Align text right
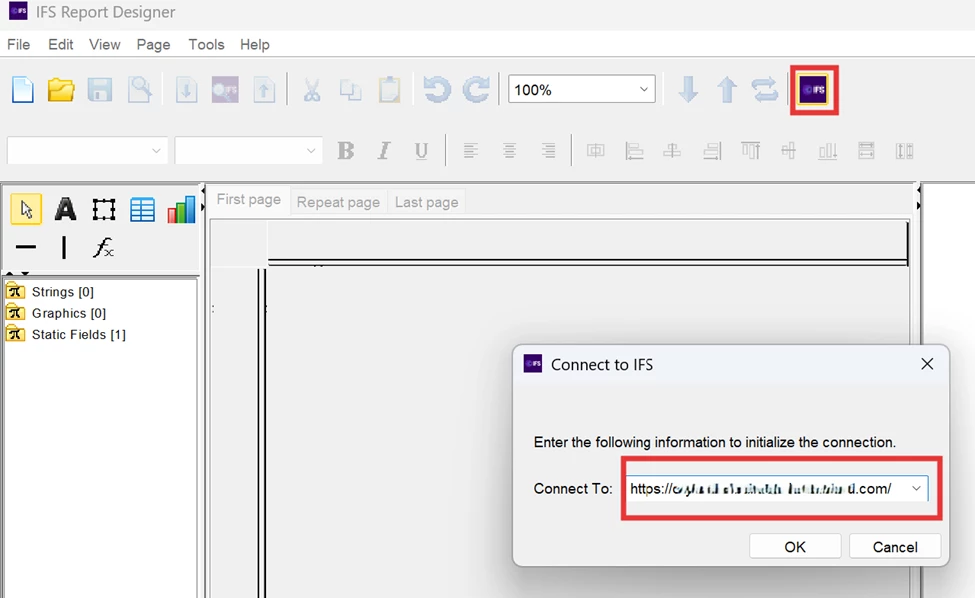Viewport: 975px width, 598px height. (548, 150)
